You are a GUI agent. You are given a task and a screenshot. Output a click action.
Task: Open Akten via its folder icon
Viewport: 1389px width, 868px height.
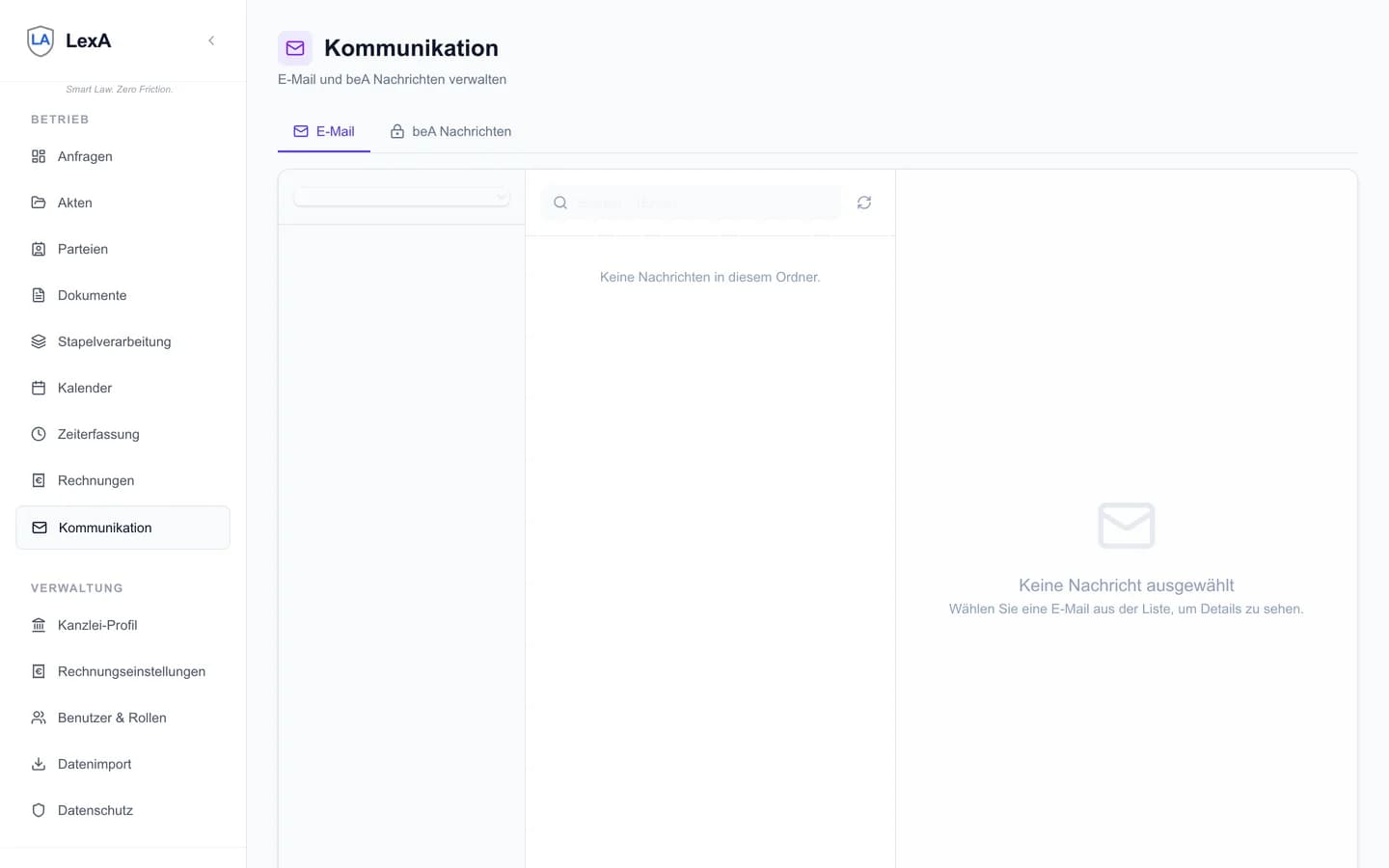pyautogui.click(x=39, y=203)
